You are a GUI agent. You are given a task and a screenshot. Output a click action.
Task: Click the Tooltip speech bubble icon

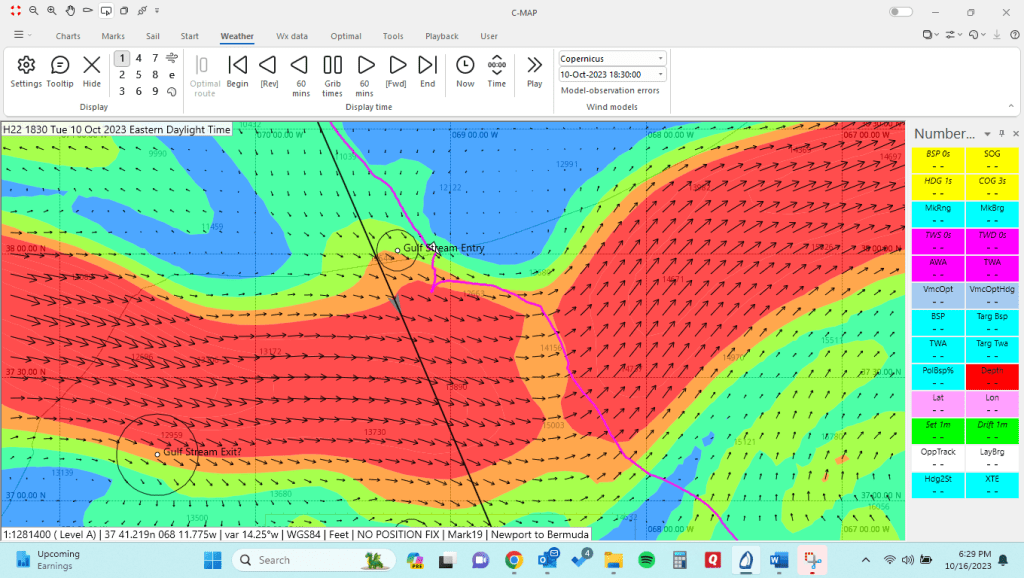(60, 71)
